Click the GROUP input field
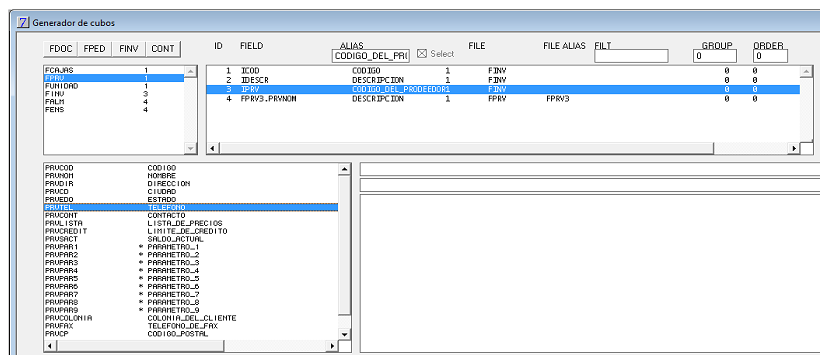Screen dimensions: 836x362 (x=715, y=56)
